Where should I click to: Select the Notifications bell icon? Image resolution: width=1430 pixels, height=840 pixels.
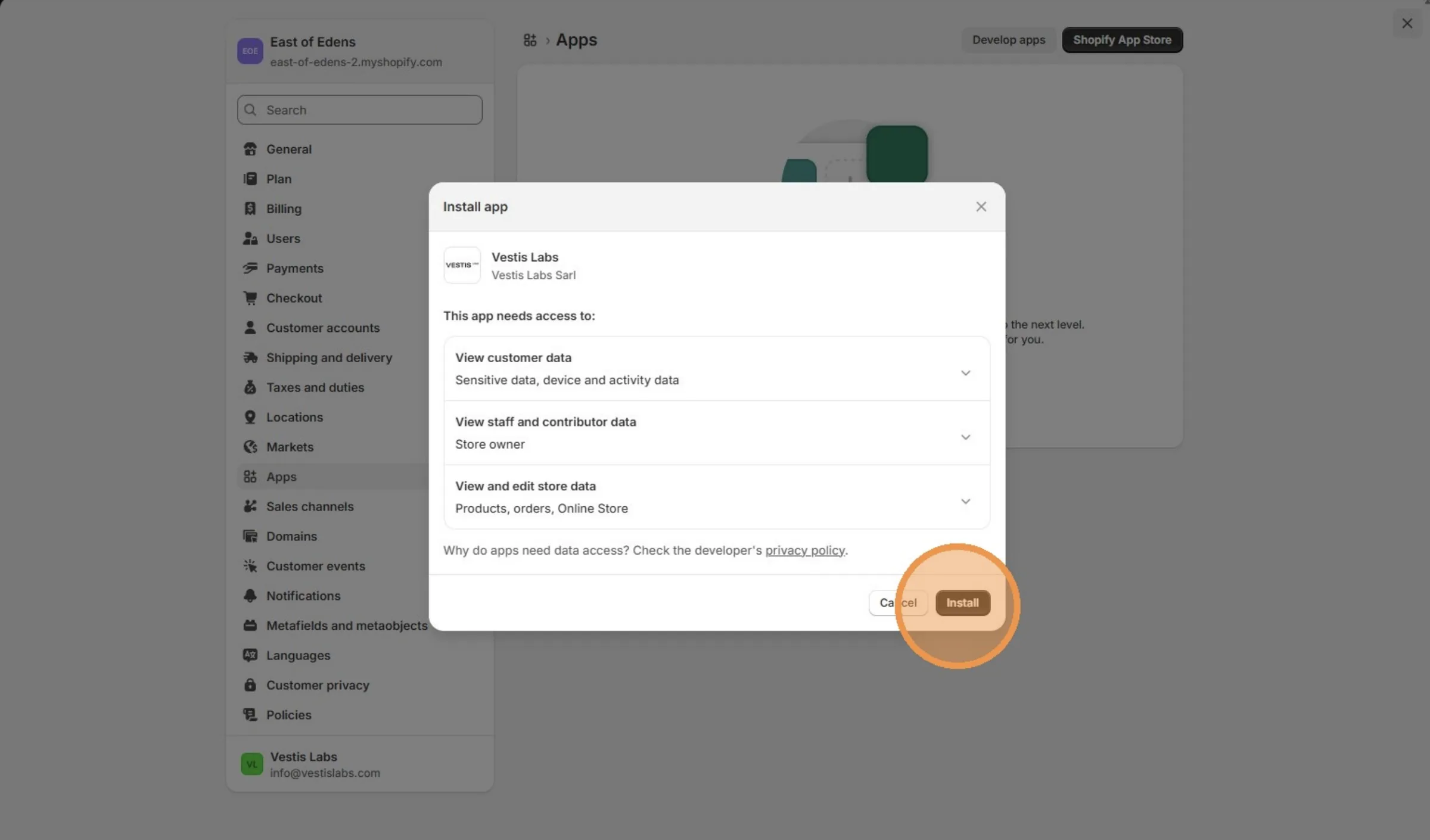click(250, 596)
